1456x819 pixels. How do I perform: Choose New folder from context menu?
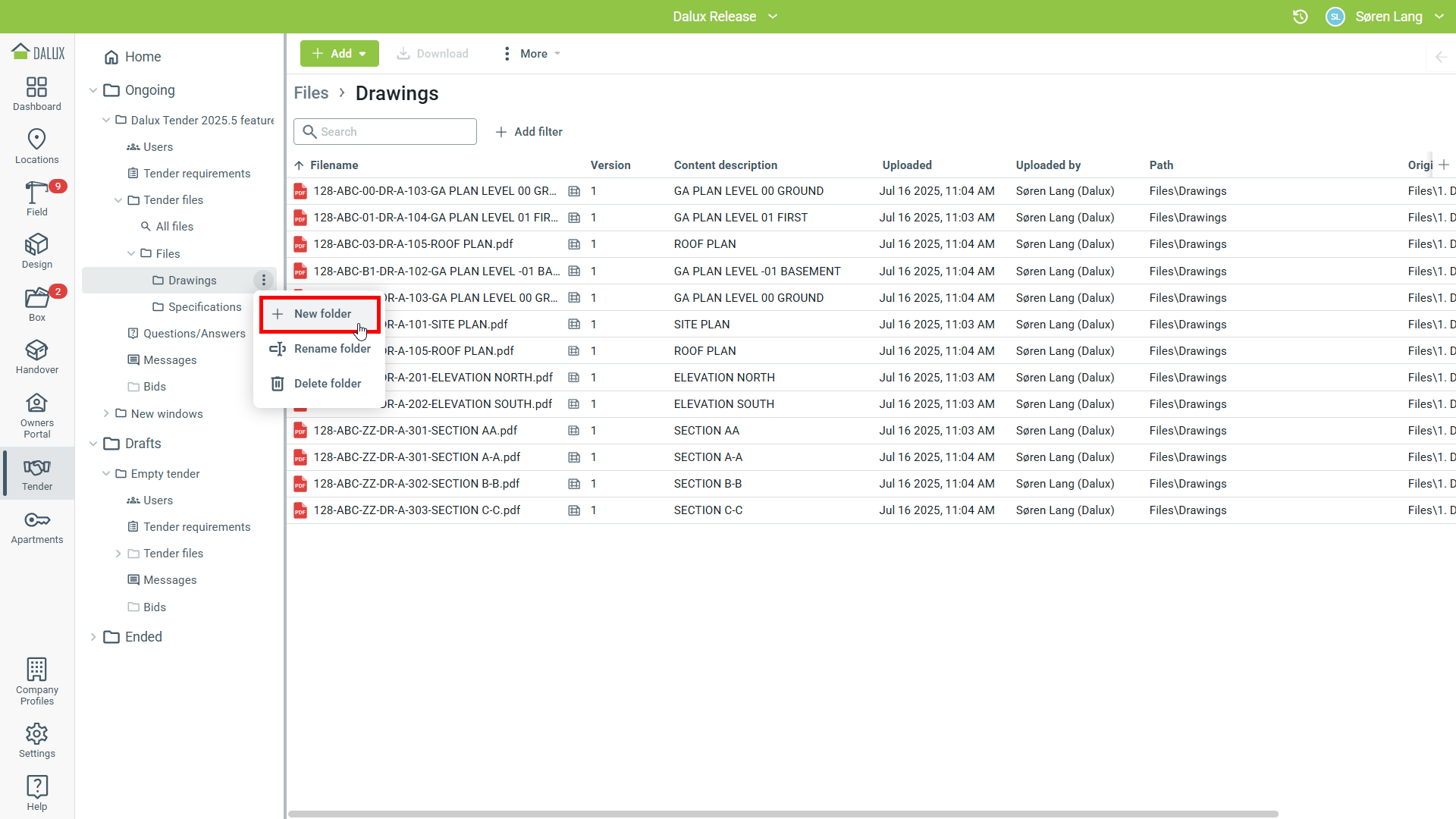(x=322, y=314)
